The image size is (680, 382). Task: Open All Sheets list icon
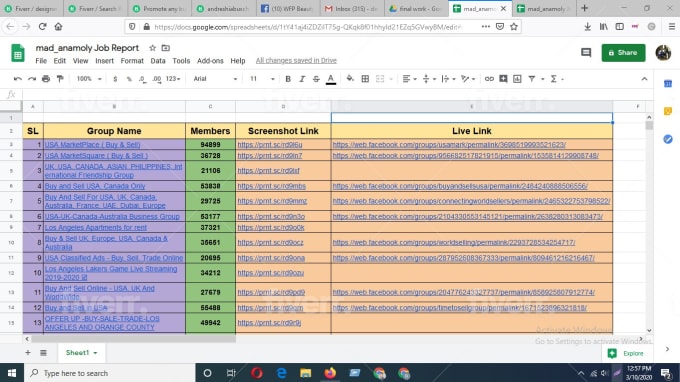pyautogui.click(x=43, y=353)
